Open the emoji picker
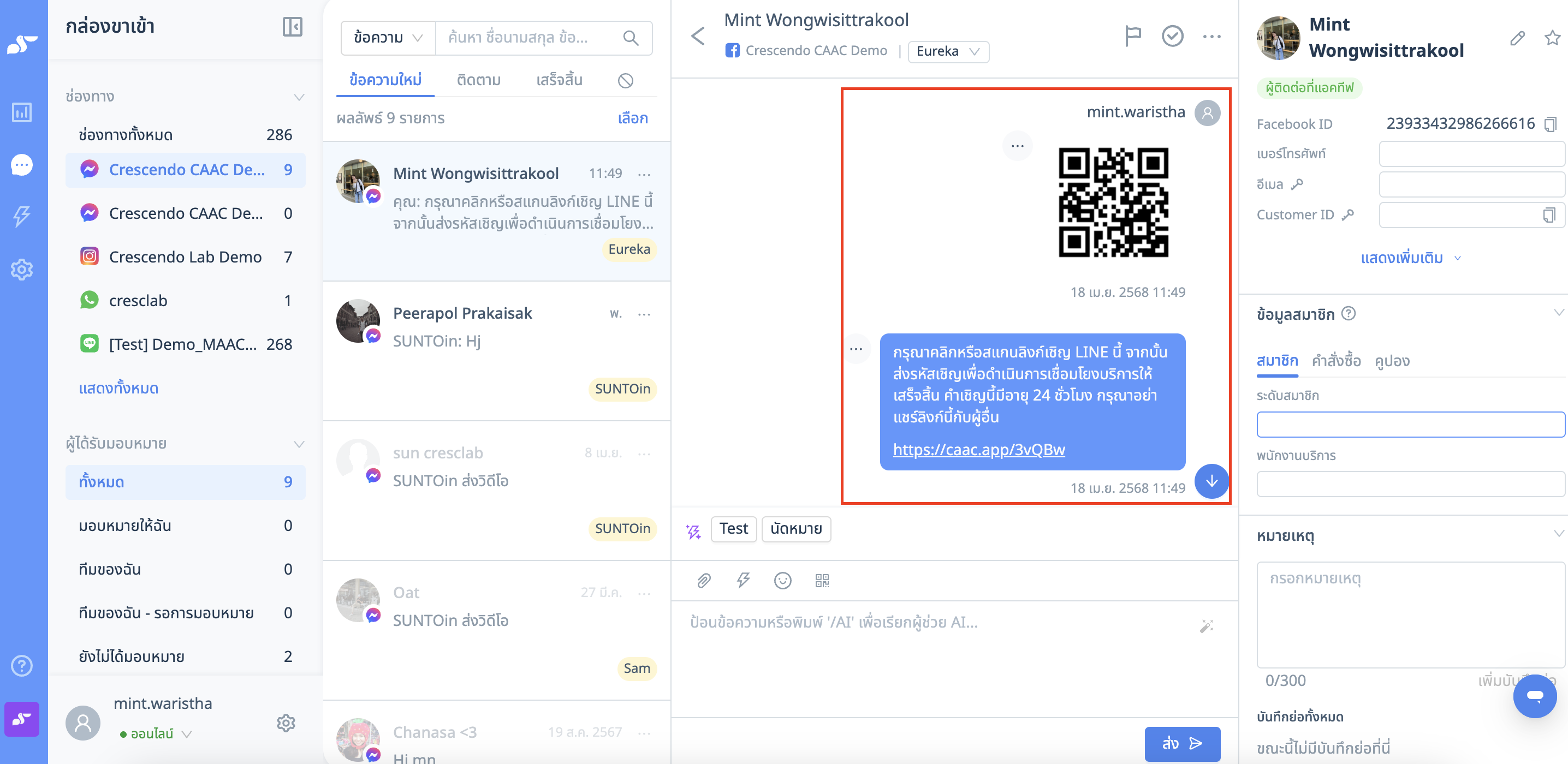This screenshot has height=764, width=1568. pos(782,580)
